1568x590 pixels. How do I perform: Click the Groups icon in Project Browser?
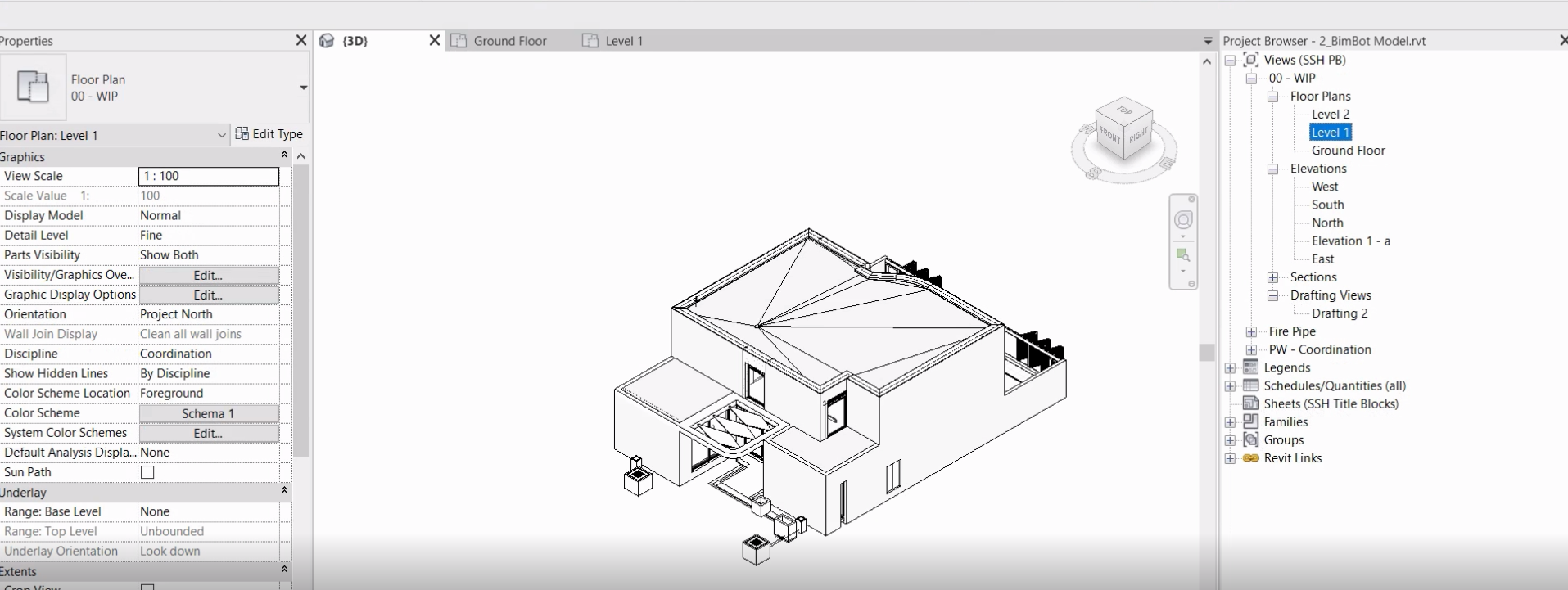click(1250, 439)
